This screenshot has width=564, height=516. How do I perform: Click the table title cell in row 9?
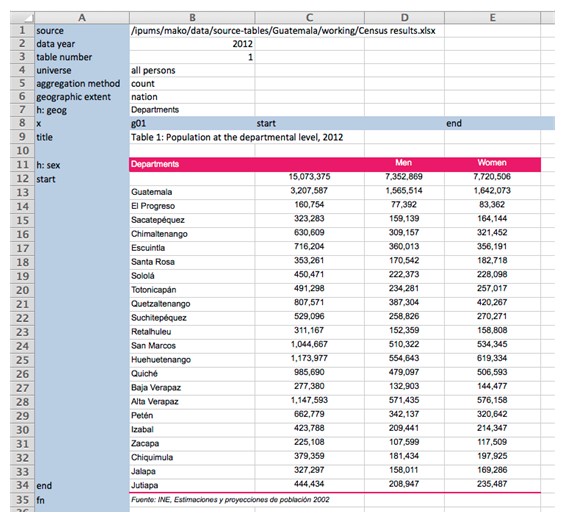pos(237,137)
